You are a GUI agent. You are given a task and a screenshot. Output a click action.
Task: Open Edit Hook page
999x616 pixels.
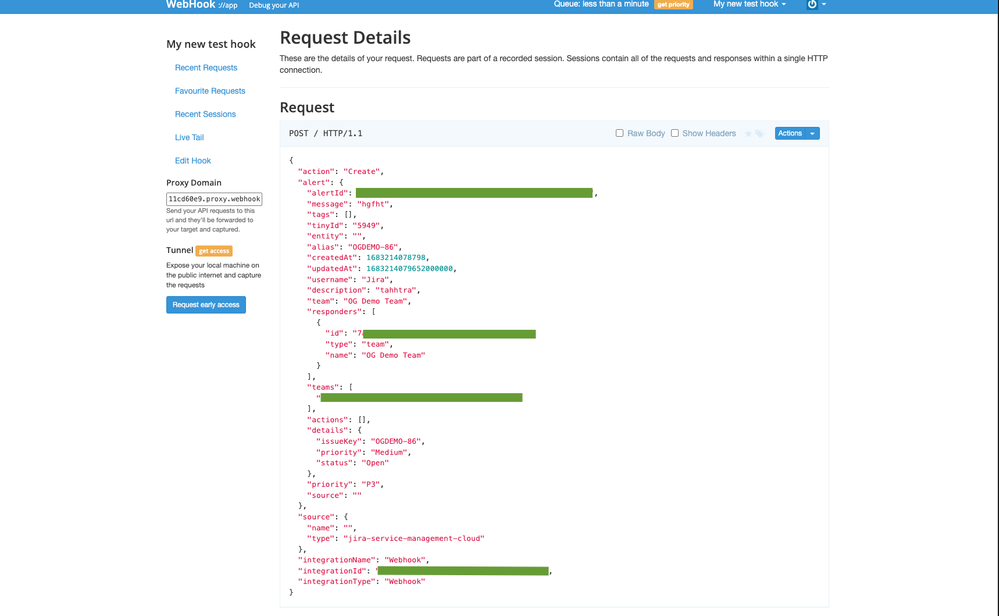(x=192, y=161)
